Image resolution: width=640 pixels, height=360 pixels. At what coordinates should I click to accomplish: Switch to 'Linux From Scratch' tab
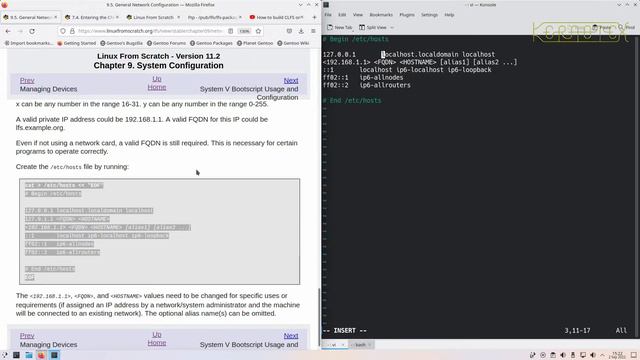153,17
